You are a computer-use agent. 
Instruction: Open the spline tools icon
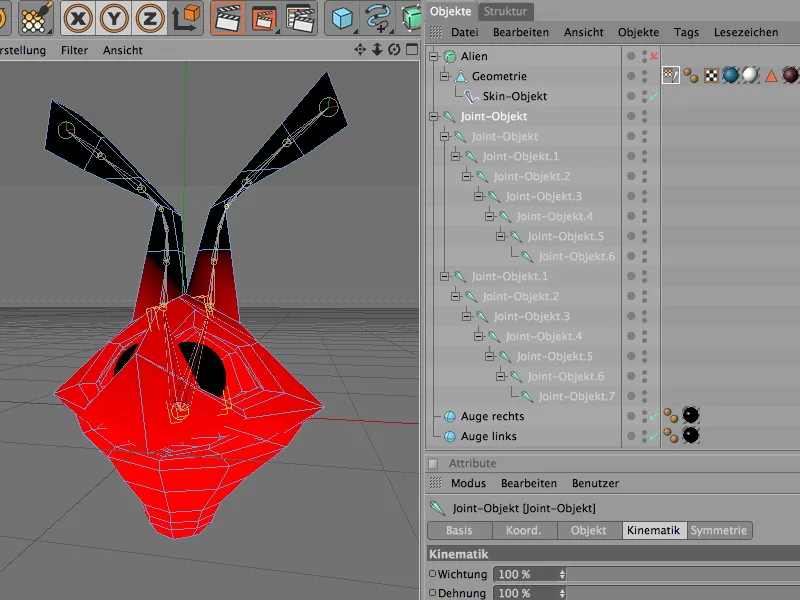tap(379, 18)
